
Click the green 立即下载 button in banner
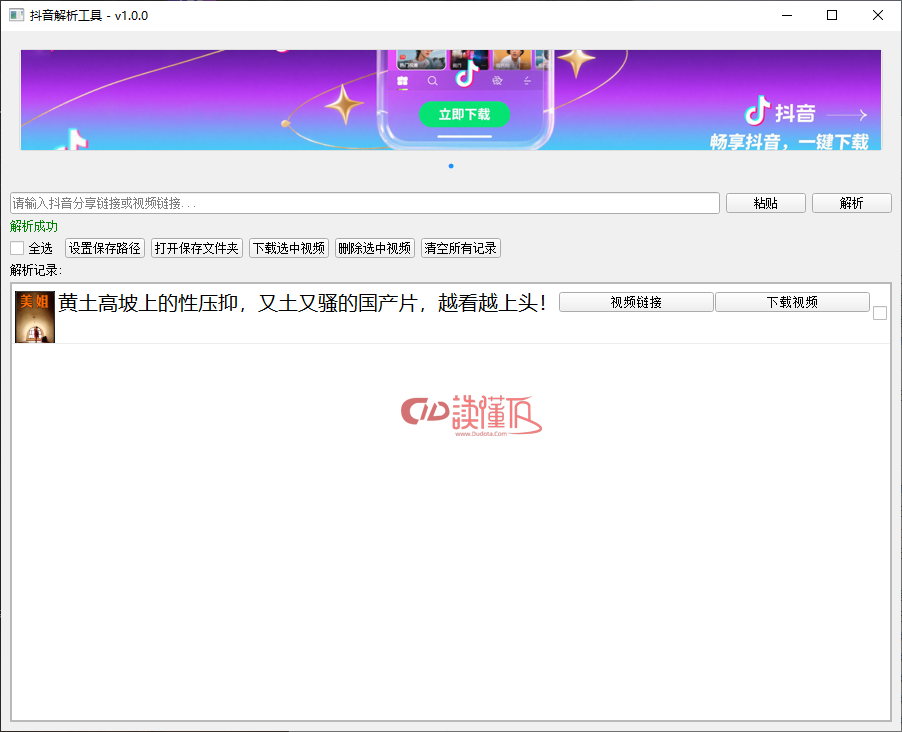point(464,115)
